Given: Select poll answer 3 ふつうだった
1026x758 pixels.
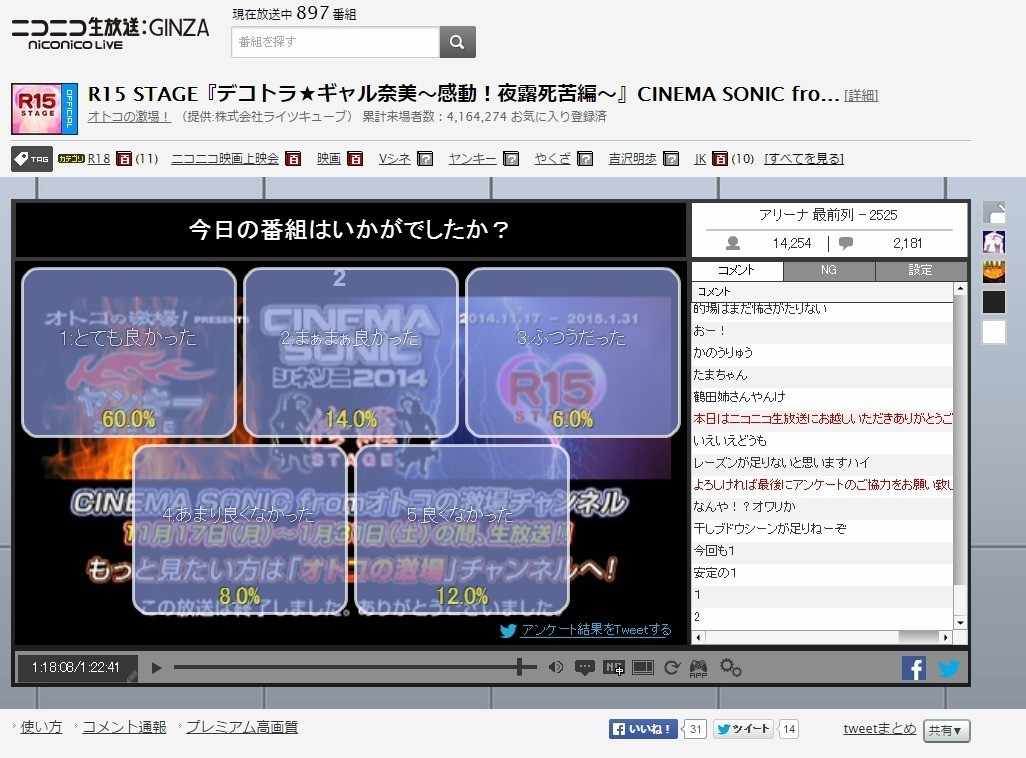Looking at the screenshot, I should click(573, 352).
